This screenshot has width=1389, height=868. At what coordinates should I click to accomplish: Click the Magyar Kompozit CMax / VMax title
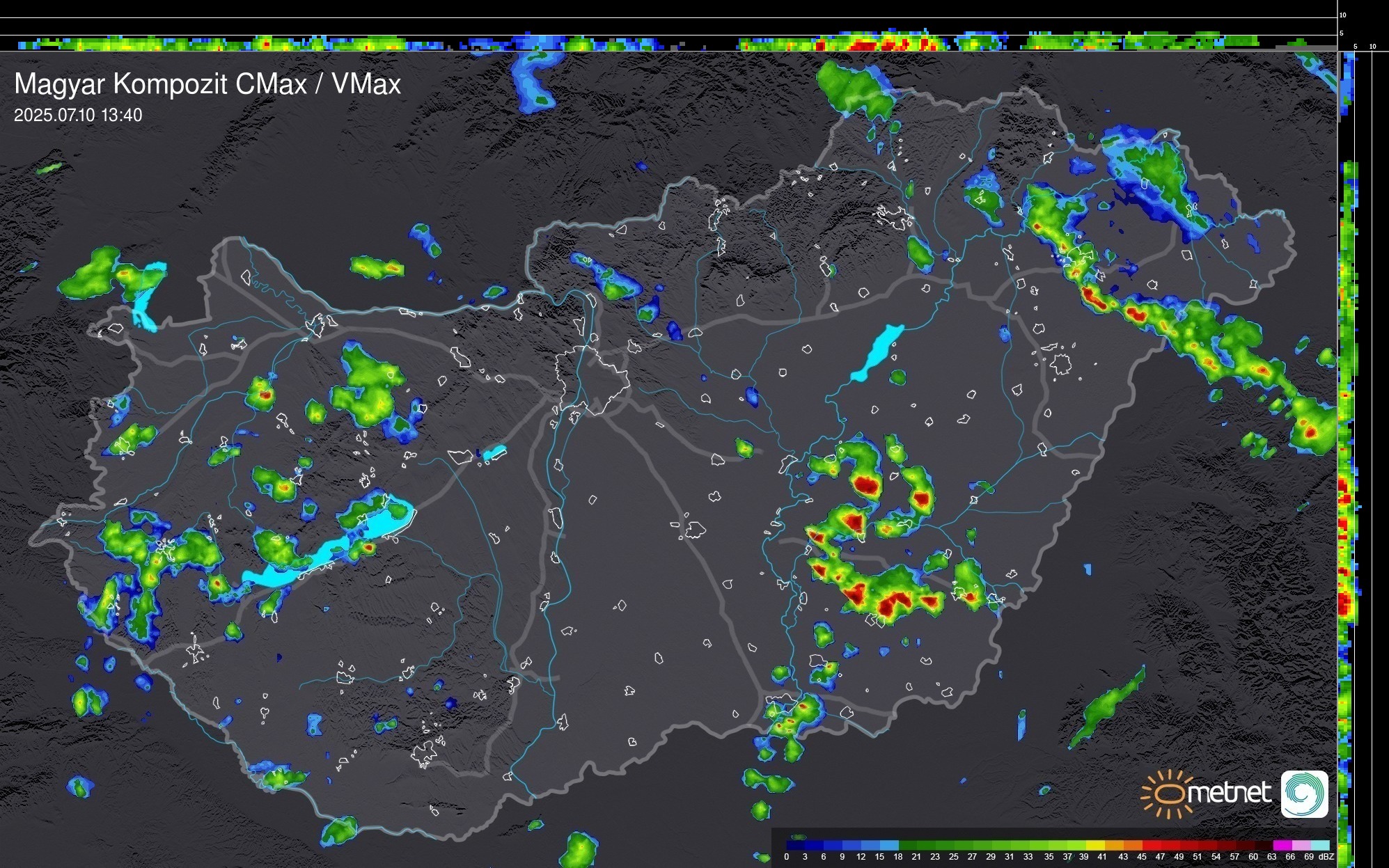coord(207,84)
